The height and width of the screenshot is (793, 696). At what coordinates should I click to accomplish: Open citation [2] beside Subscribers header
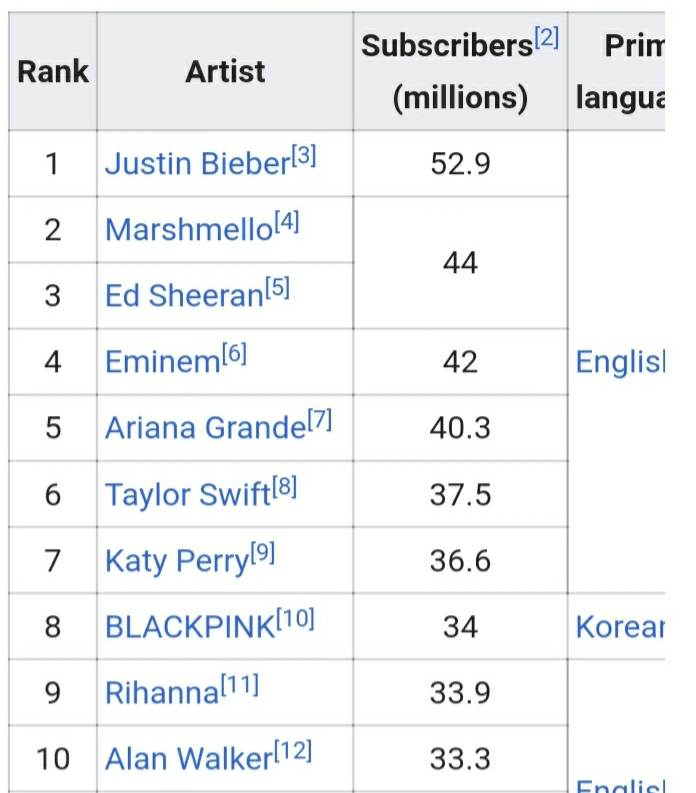click(546, 40)
